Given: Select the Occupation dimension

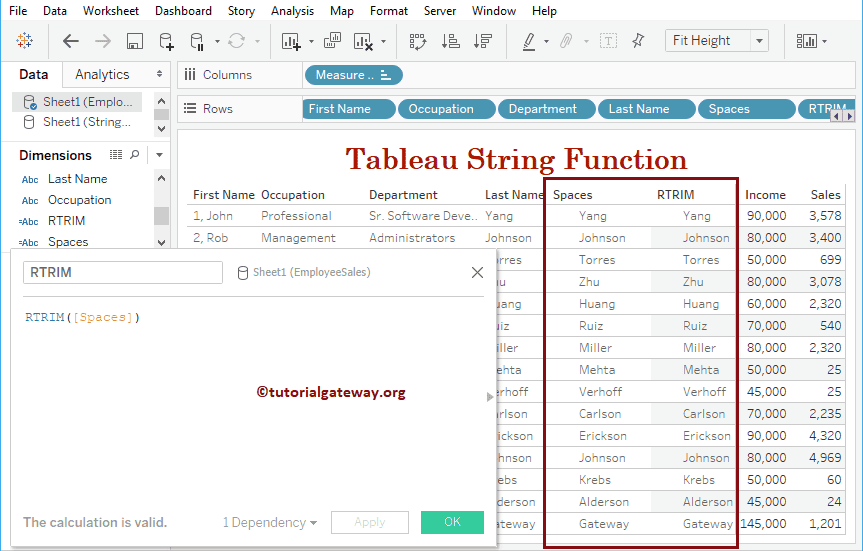Looking at the screenshot, I should point(79,200).
